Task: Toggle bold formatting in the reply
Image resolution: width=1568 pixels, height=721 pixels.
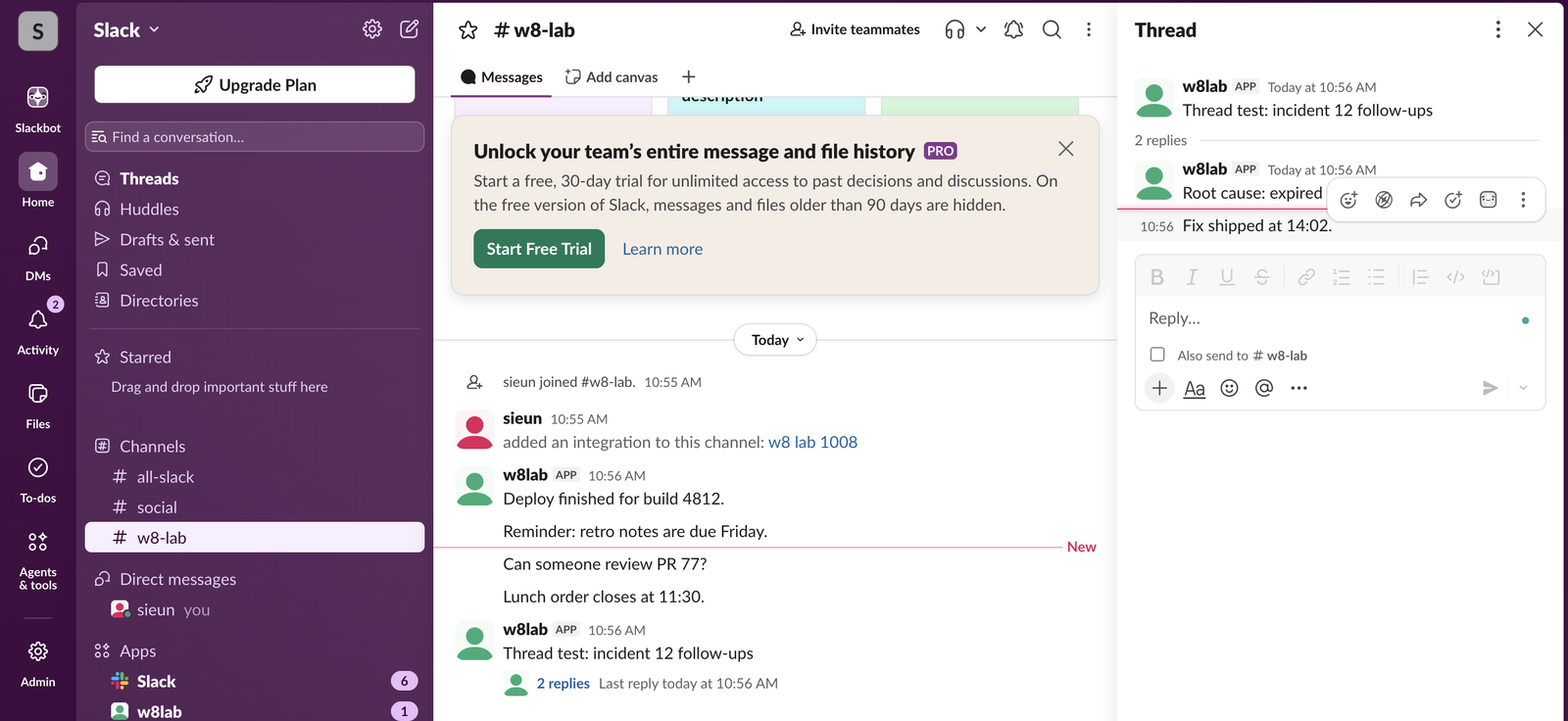Action: click(1157, 277)
